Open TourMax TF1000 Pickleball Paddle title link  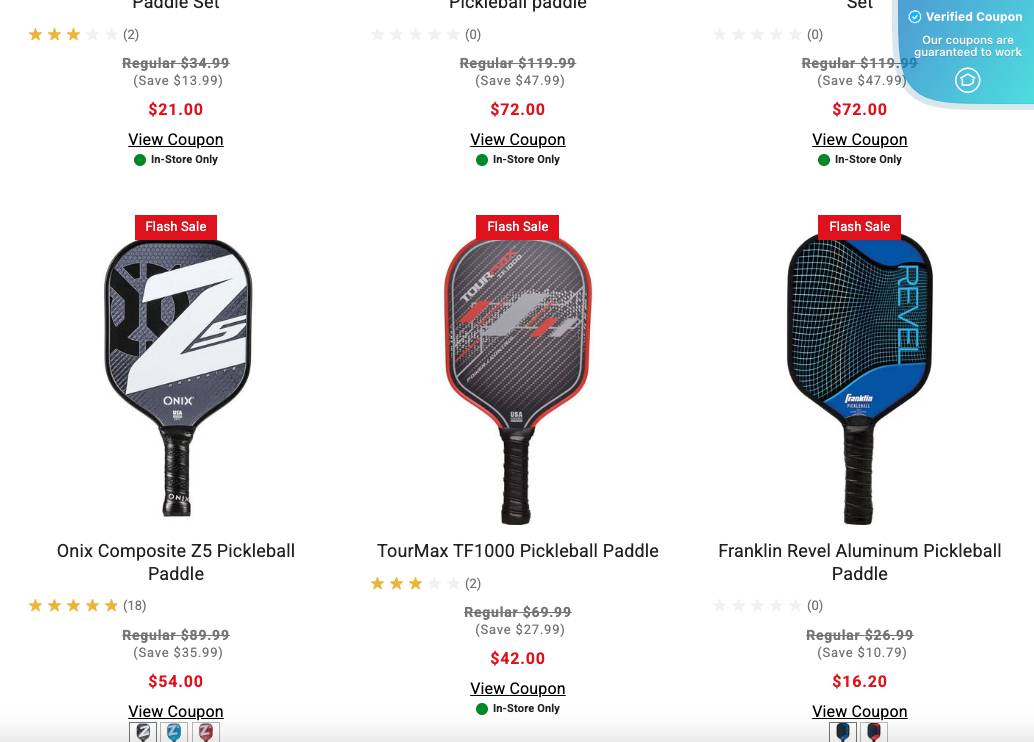pyautogui.click(x=518, y=551)
